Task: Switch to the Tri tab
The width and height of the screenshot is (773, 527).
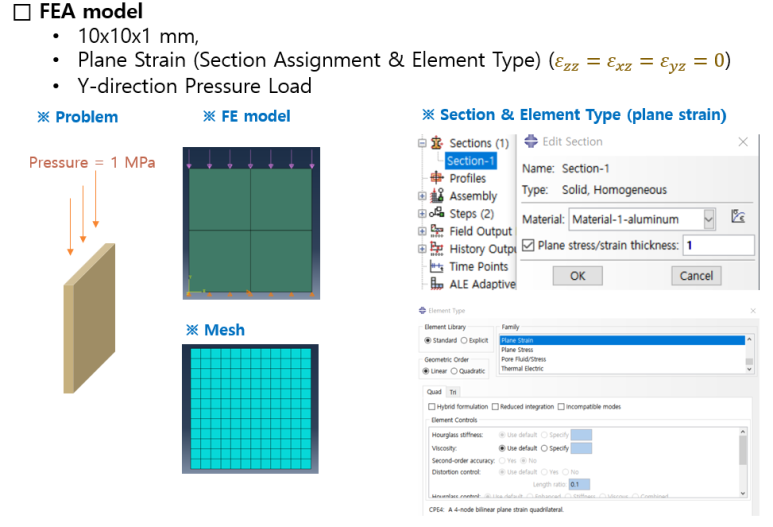Action: tap(453, 392)
